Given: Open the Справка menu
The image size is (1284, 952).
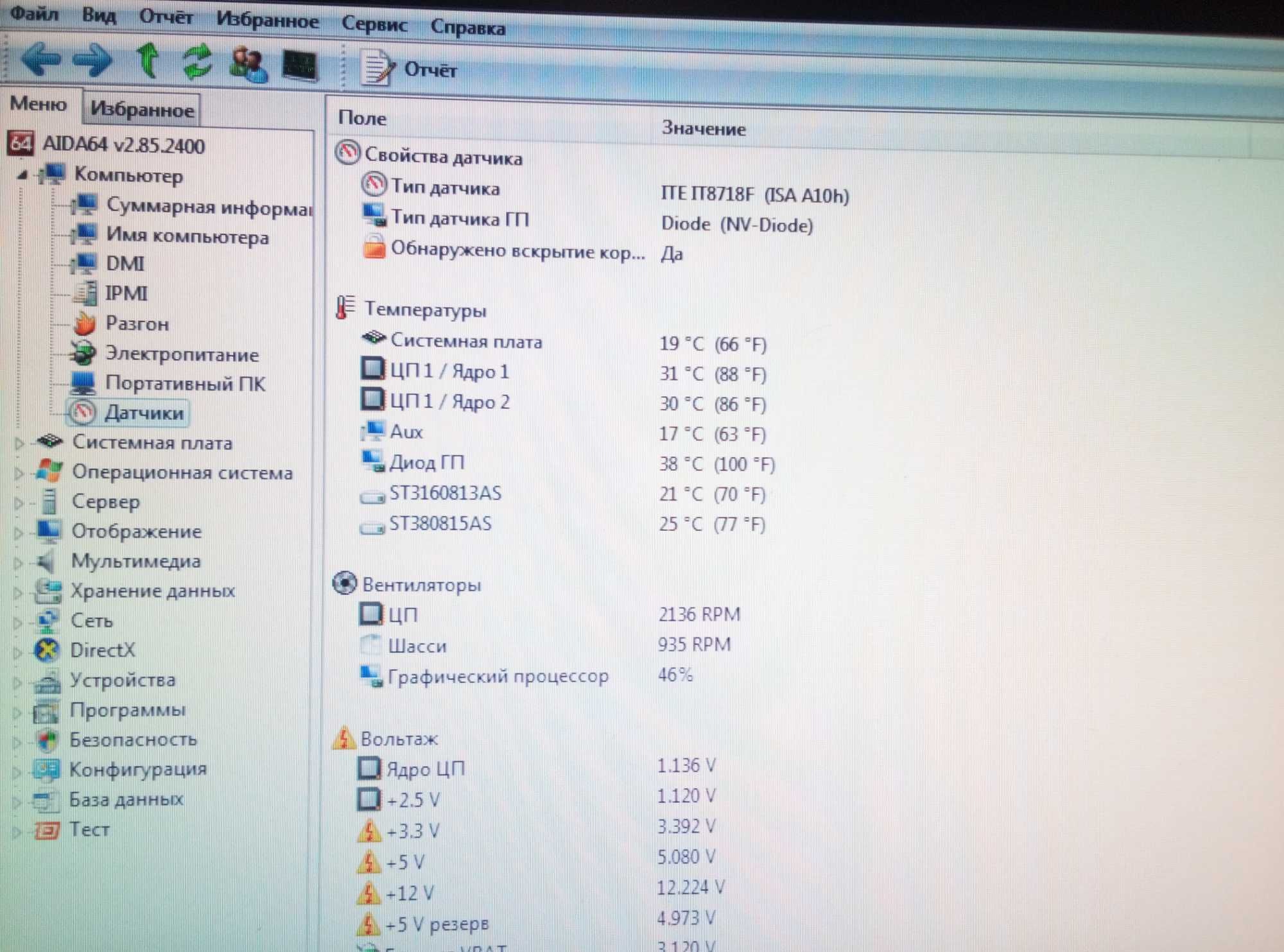Looking at the screenshot, I should (468, 28).
